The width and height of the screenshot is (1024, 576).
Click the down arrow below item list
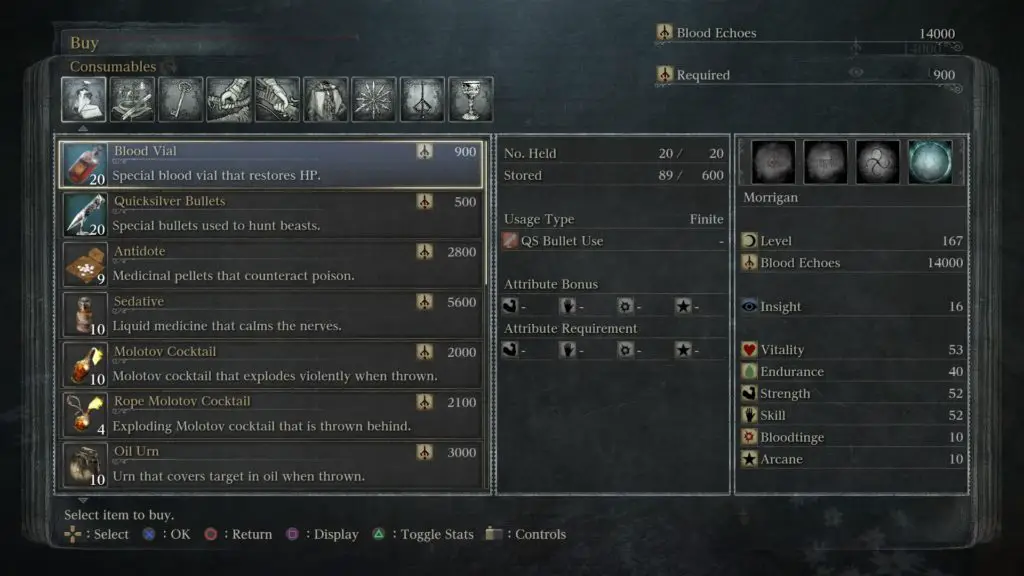click(x=83, y=500)
